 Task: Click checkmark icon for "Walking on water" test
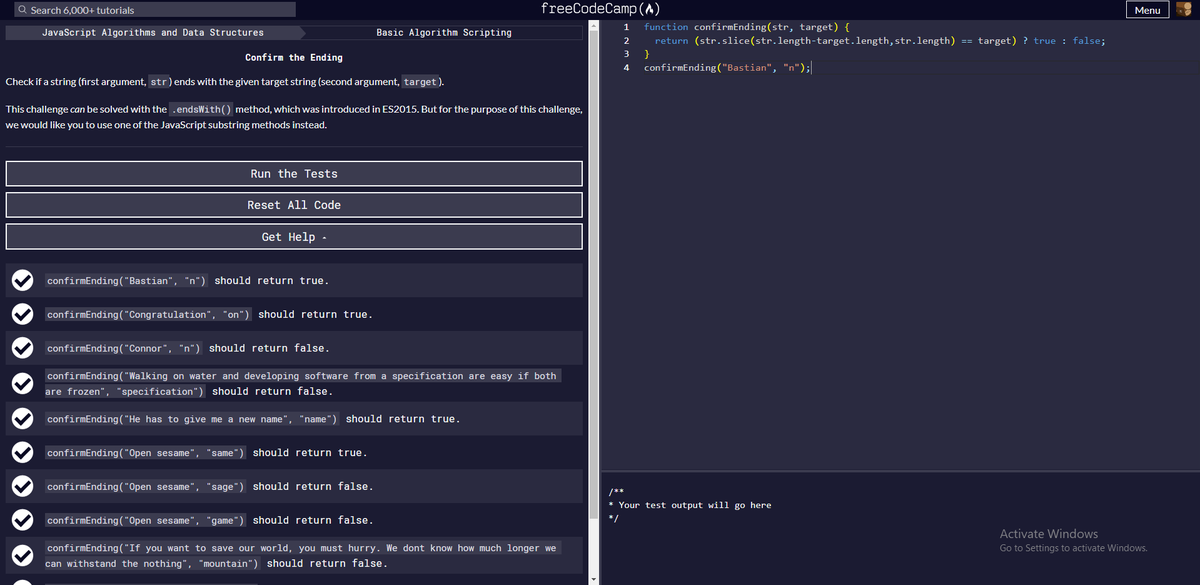(23, 384)
